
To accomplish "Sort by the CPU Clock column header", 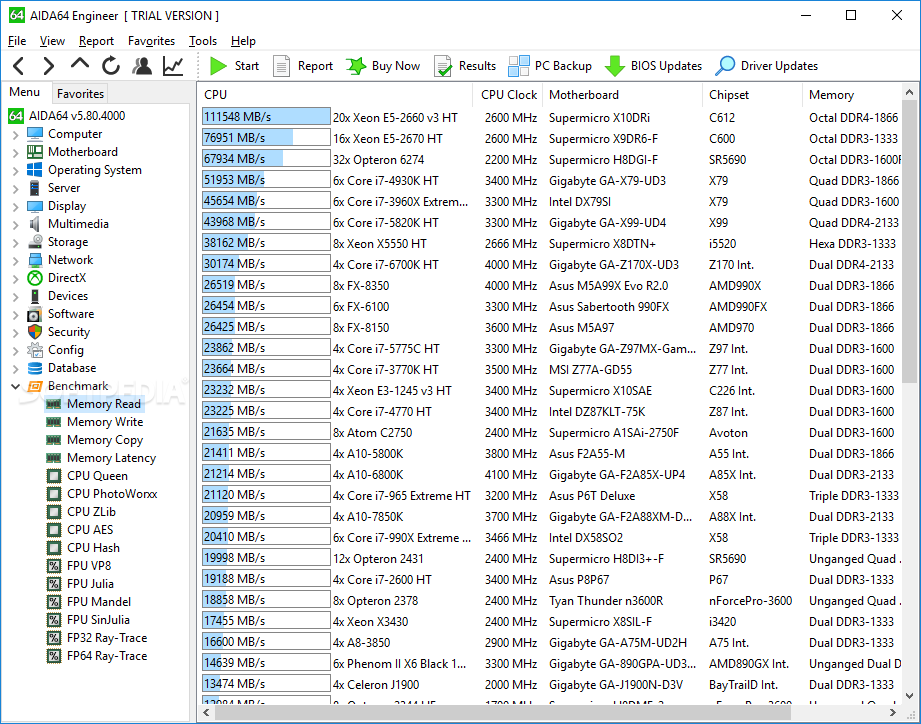I will [x=509, y=95].
